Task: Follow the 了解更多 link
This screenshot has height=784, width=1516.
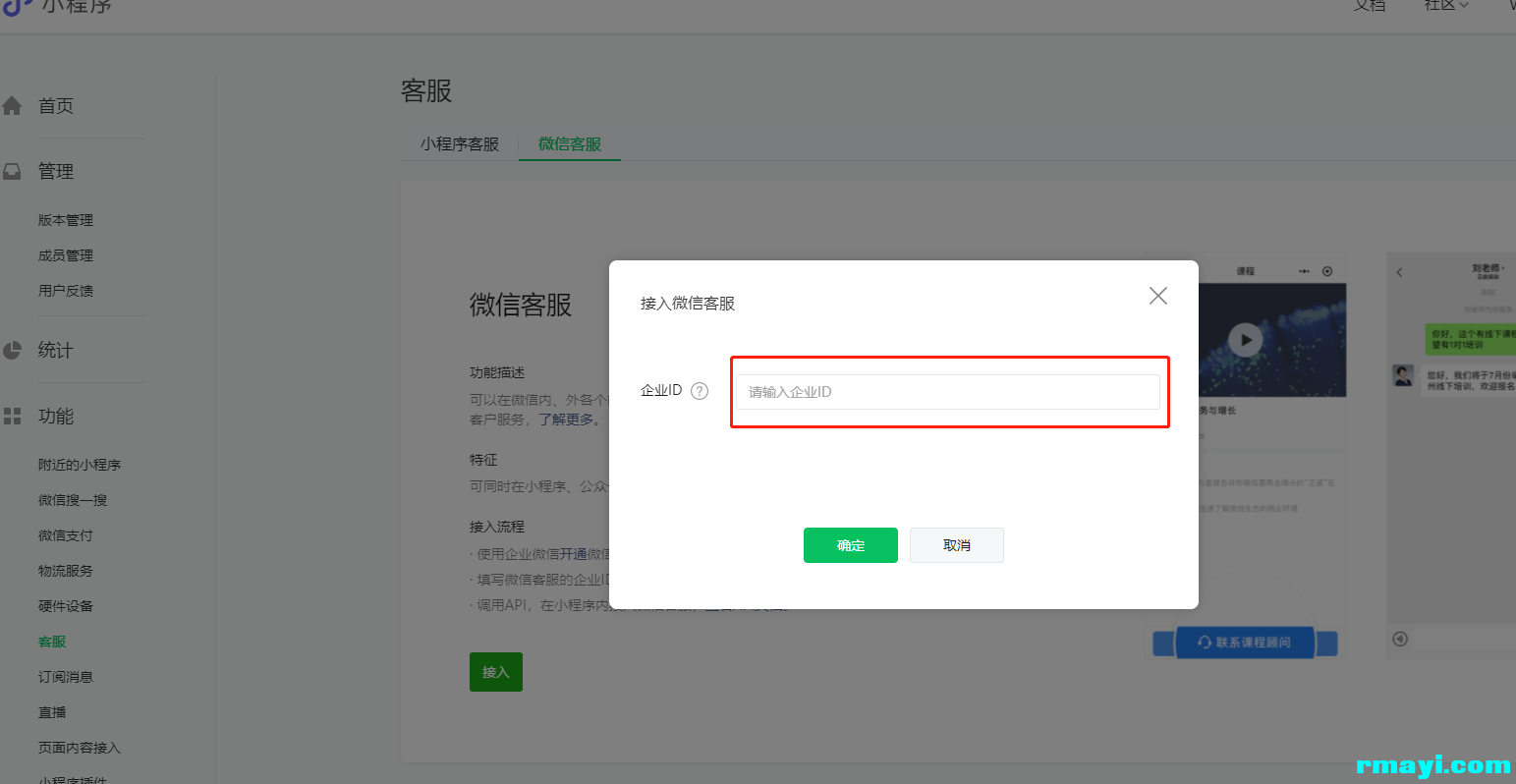Action: click(x=566, y=420)
